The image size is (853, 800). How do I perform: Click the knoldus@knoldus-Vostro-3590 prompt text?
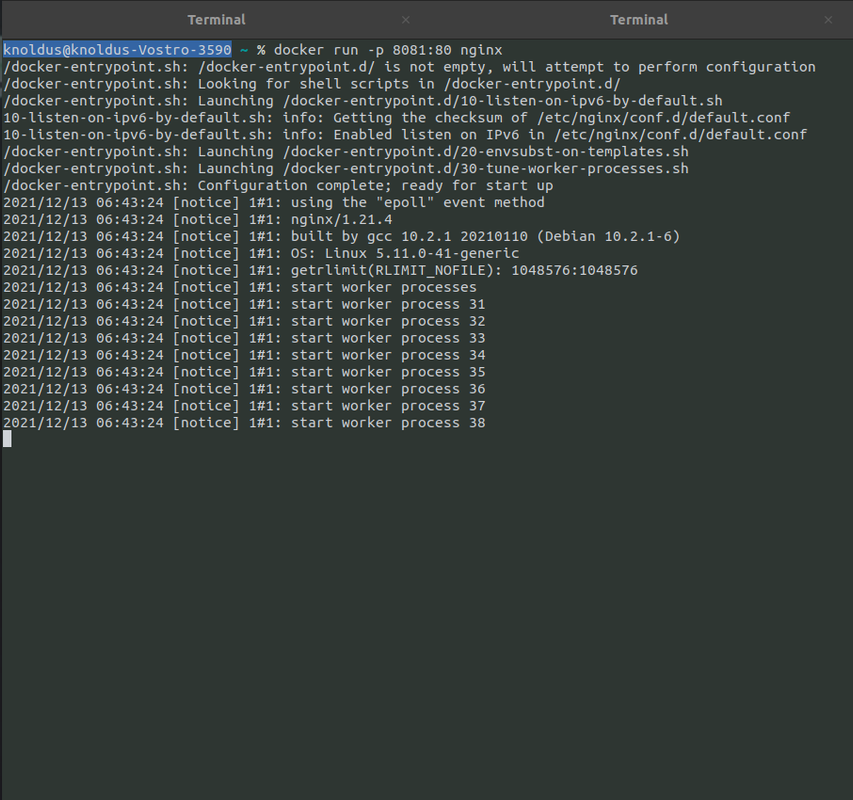[x=118, y=50]
